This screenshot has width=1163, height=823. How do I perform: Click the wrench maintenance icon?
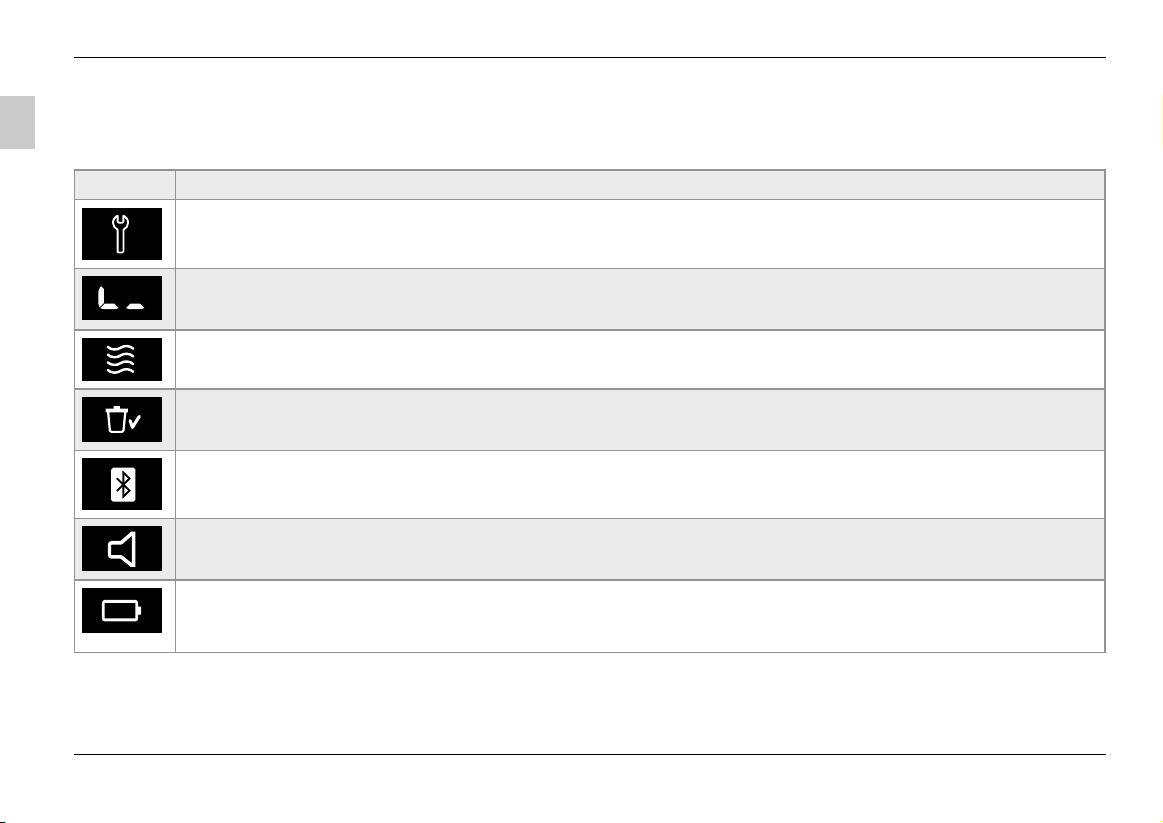[122, 234]
